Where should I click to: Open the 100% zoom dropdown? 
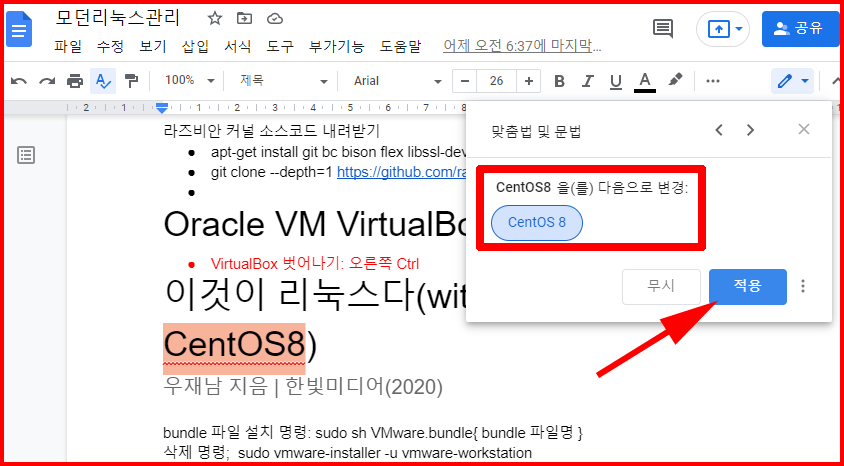(x=189, y=81)
